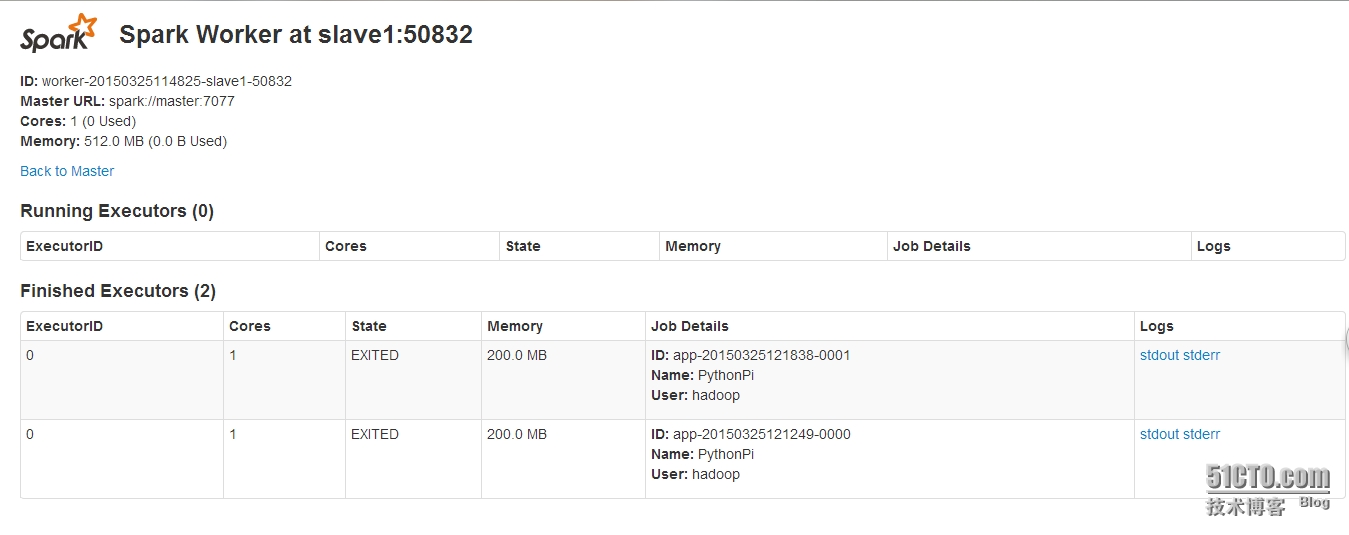The height and width of the screenshot is (535, 1349).
Task: Click User: hadoop in app-20150325121249-0000 row
Action: (696, 474)
